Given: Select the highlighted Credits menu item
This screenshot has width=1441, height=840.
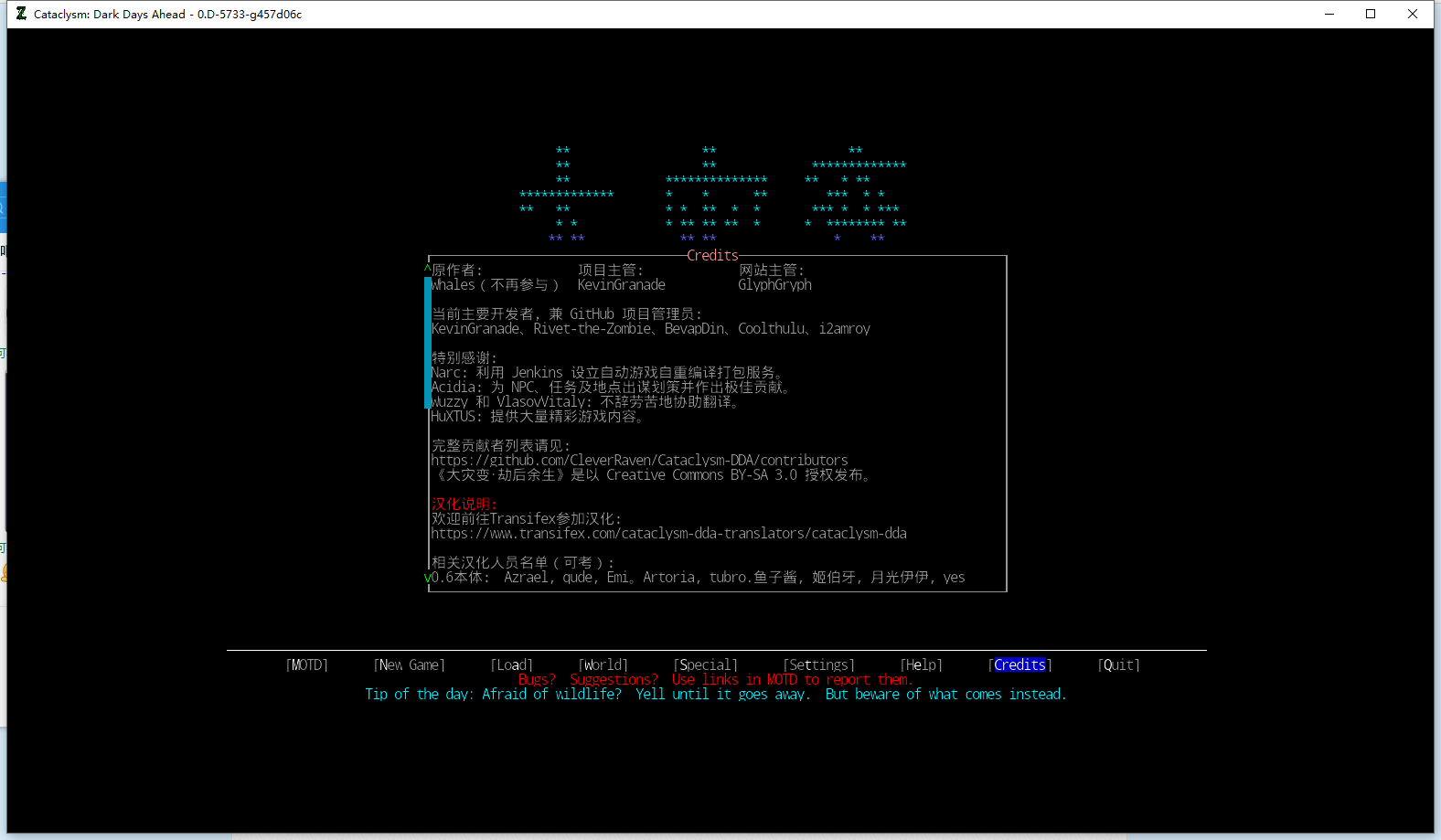Looking at the screenshot, I should [x=1020, y=665].
